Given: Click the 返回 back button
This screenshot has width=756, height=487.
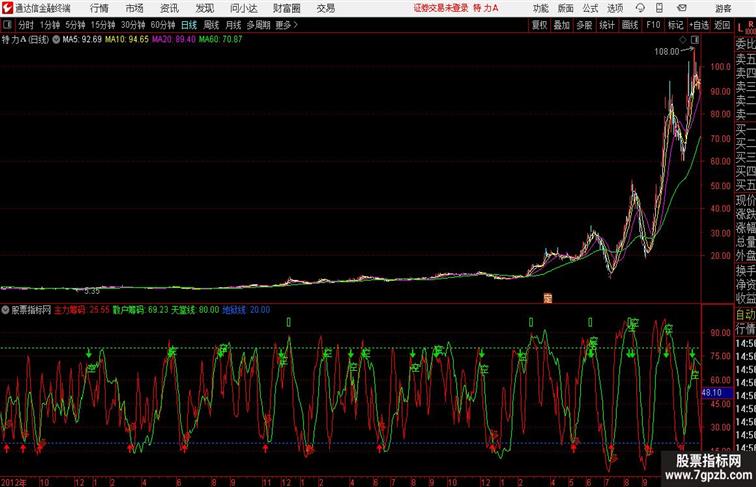Looking at the screenshot, I should pos(722,25).
